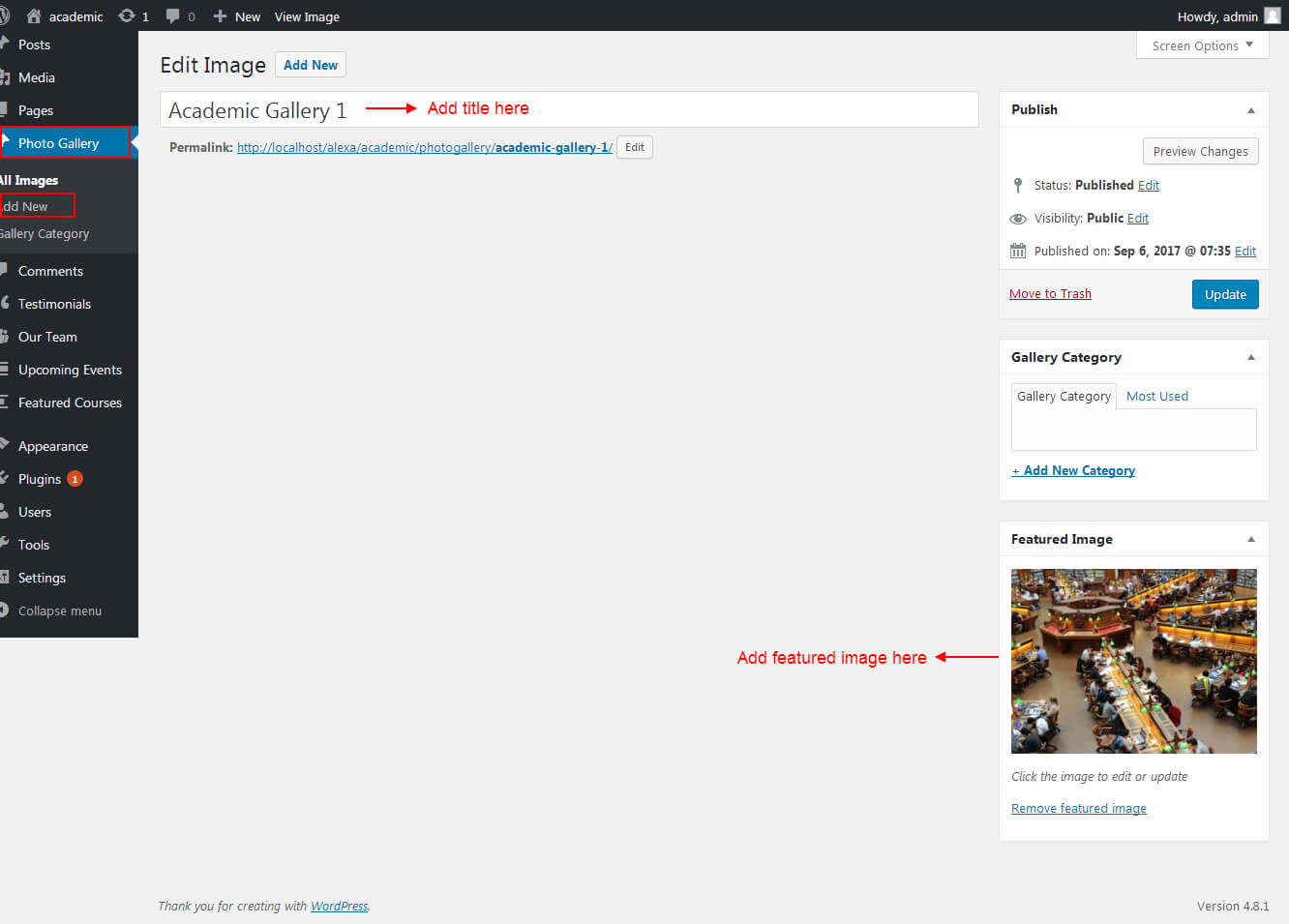
Task: Collapse the Featured Image panel
Action: click(x=1251, y=539)
